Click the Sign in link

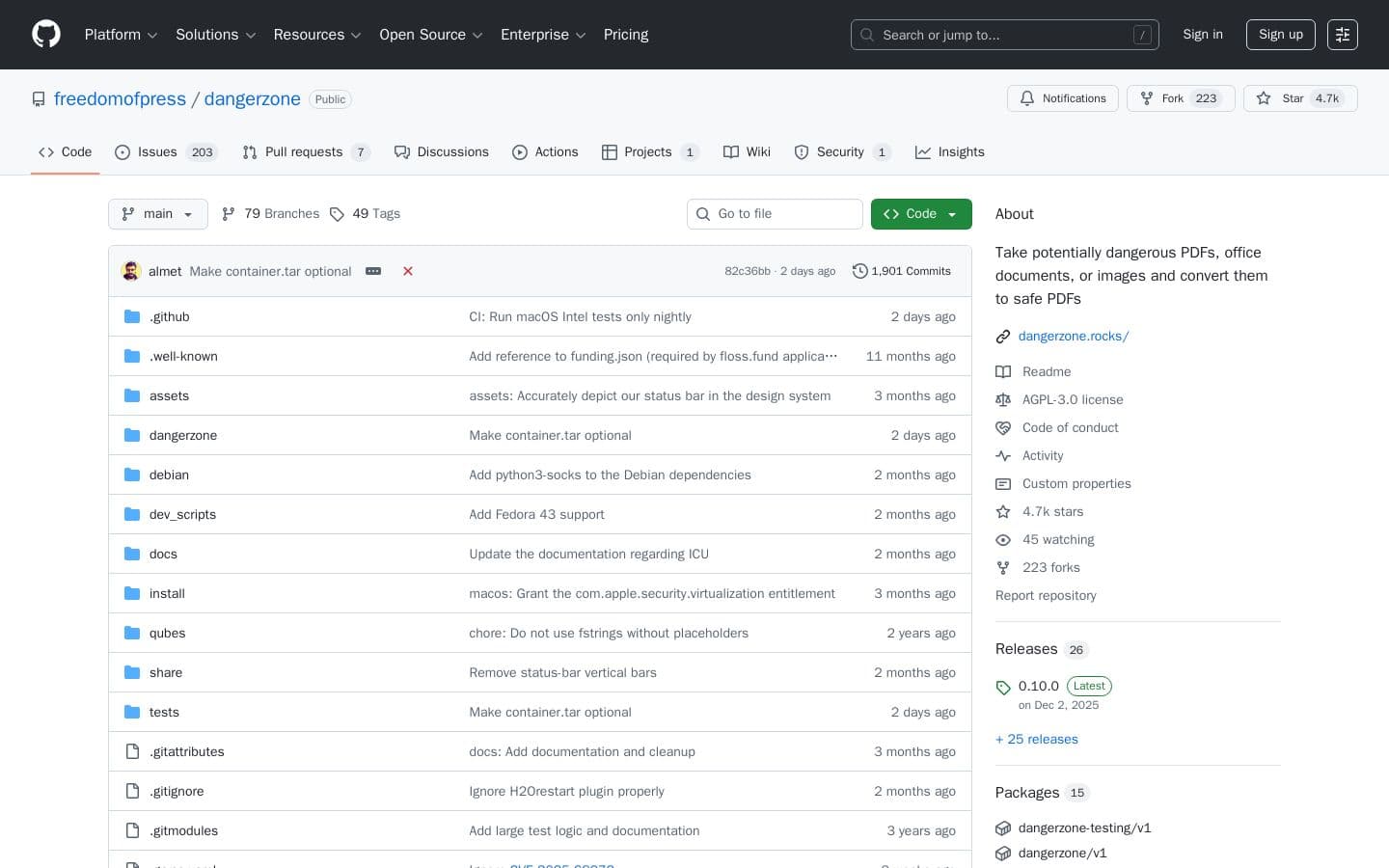(1203, 35)
